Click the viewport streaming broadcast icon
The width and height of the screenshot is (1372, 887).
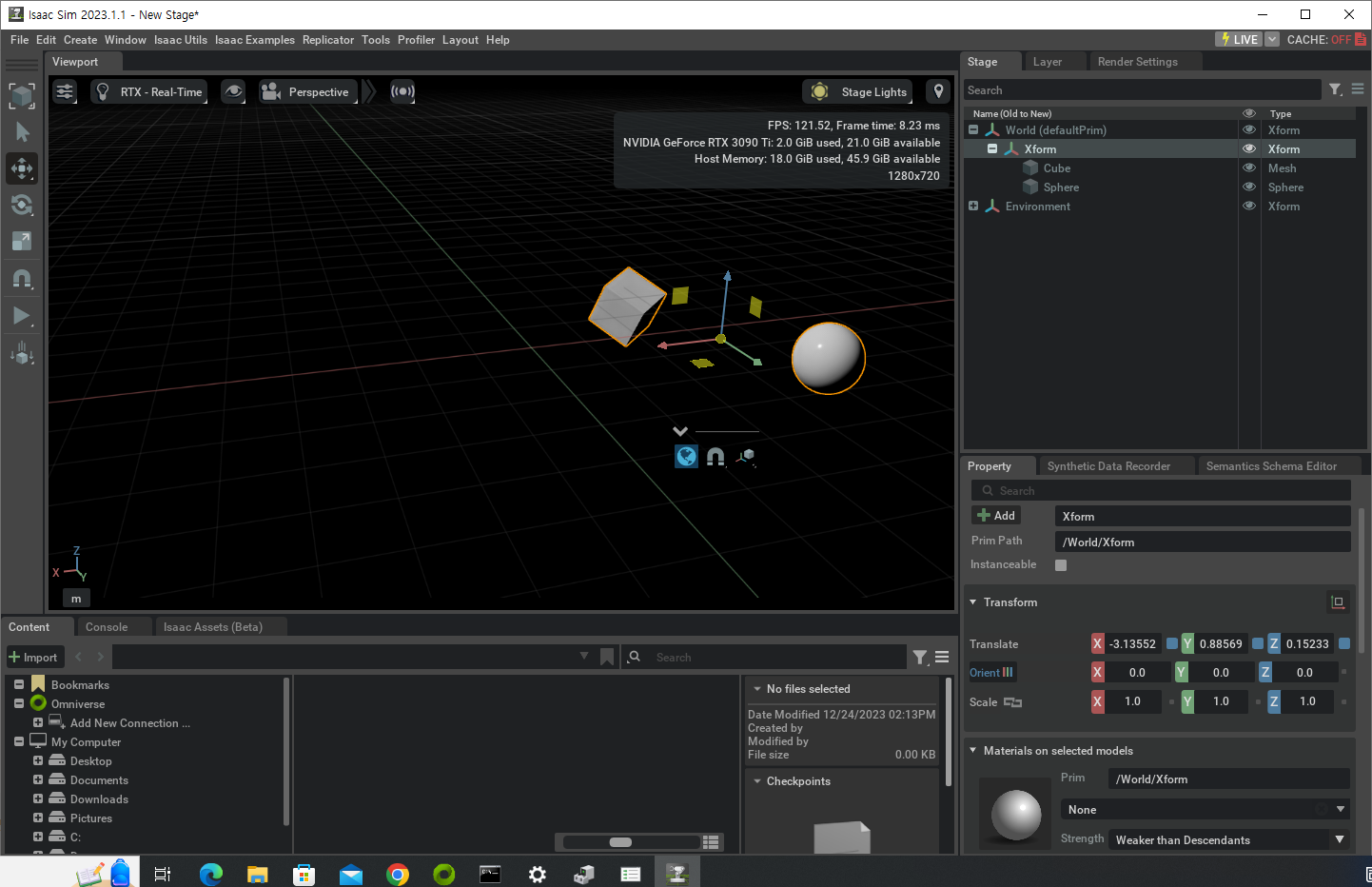pos(403,91)
